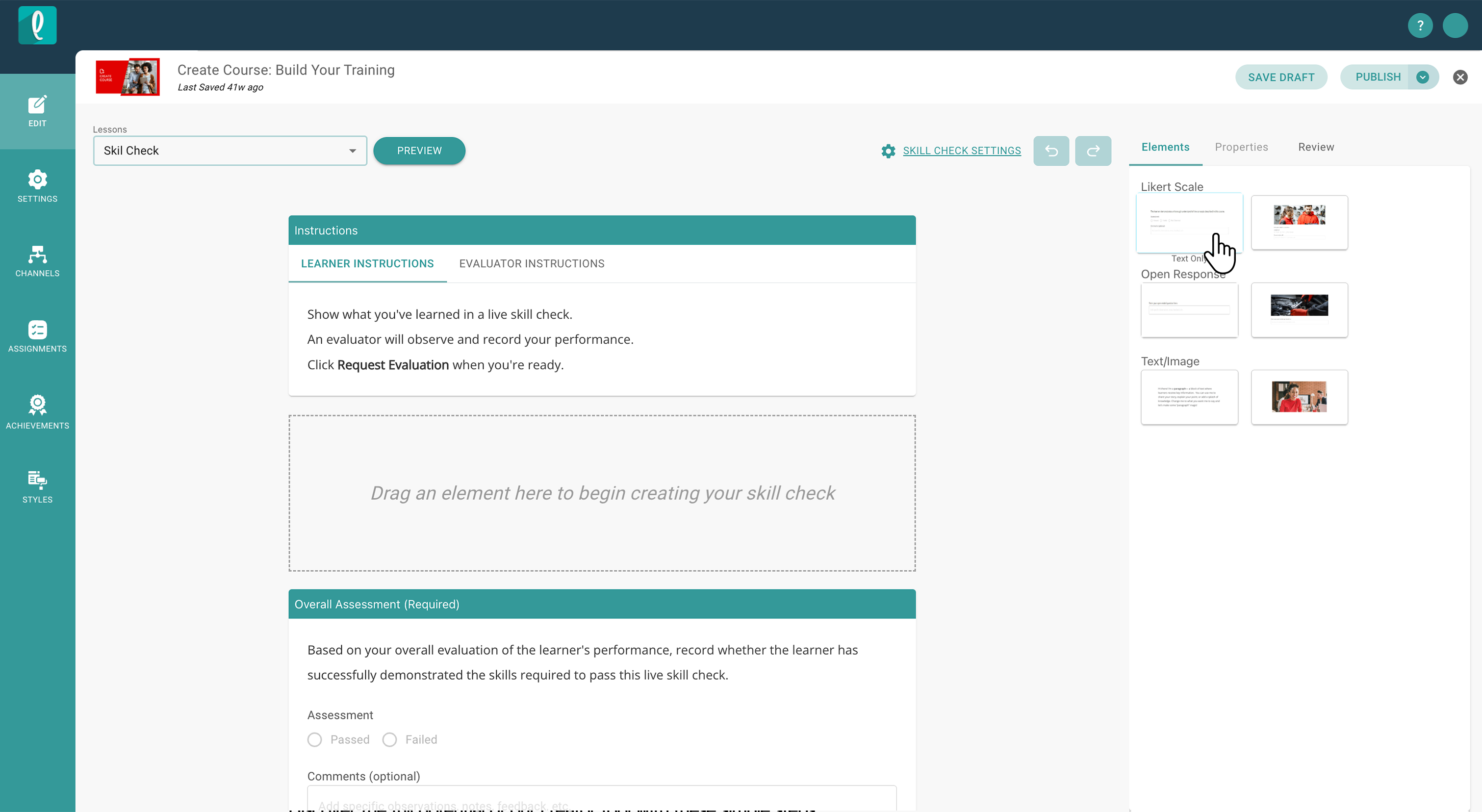Screen dimensions: 1482x812
Task: Click the Save Draft button
Action: tap(1280, 77)
